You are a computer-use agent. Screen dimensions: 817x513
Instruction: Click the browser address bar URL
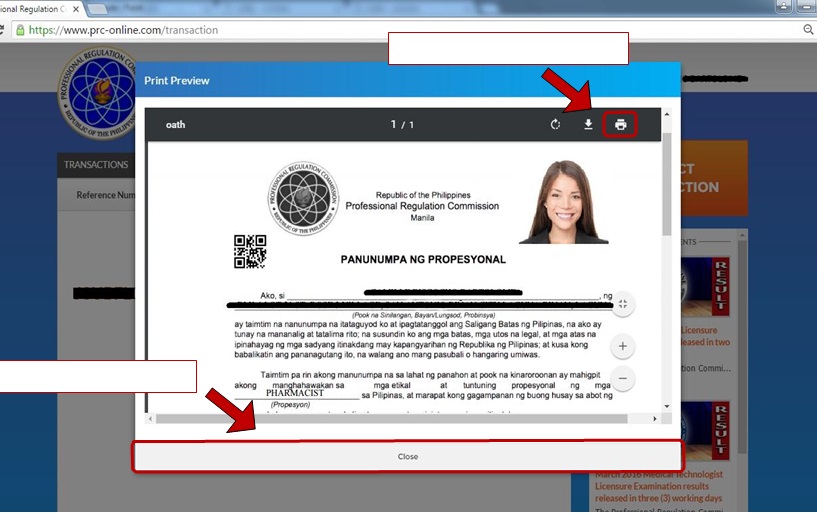(x=123, y=30)
